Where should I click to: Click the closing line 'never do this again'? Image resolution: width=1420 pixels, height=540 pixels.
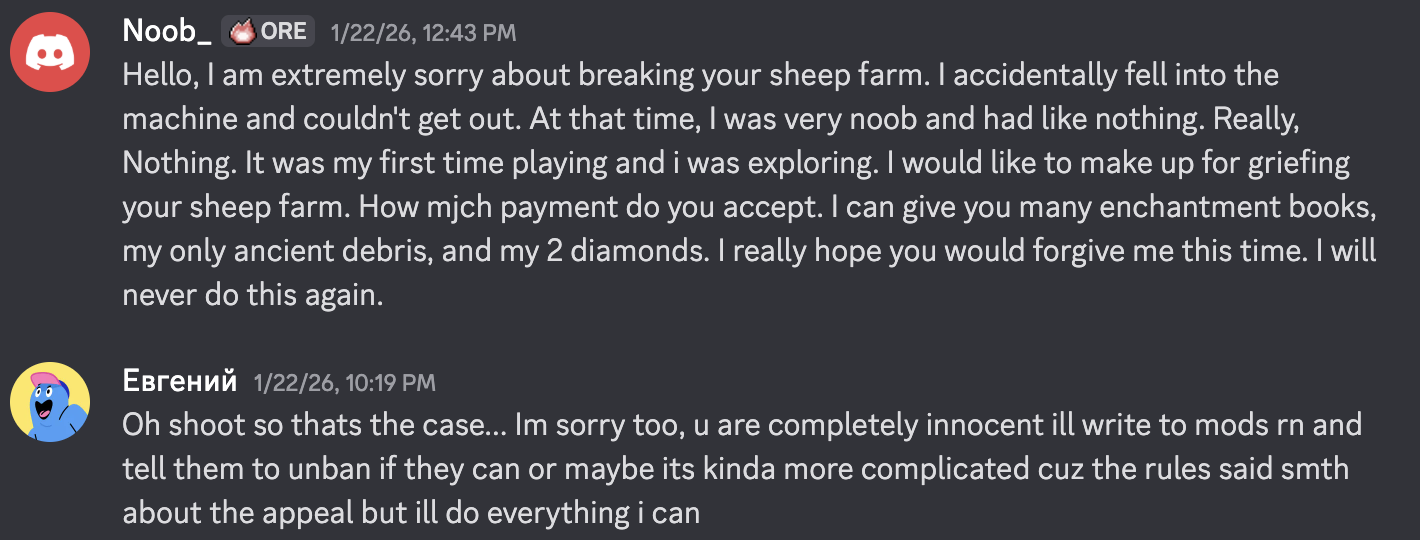(253, 294)
